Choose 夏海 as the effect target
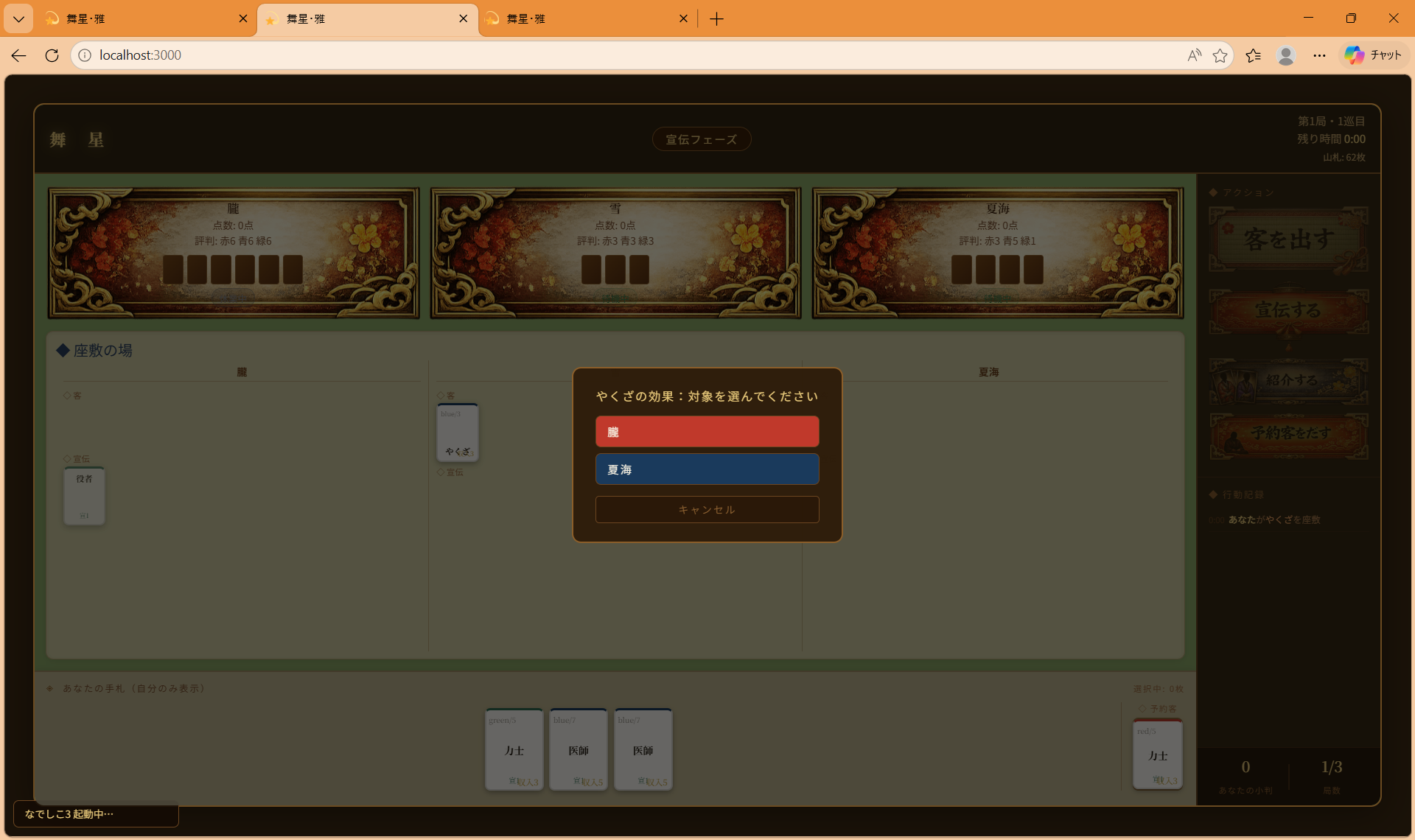1415x840 pixels. point(707,469)
